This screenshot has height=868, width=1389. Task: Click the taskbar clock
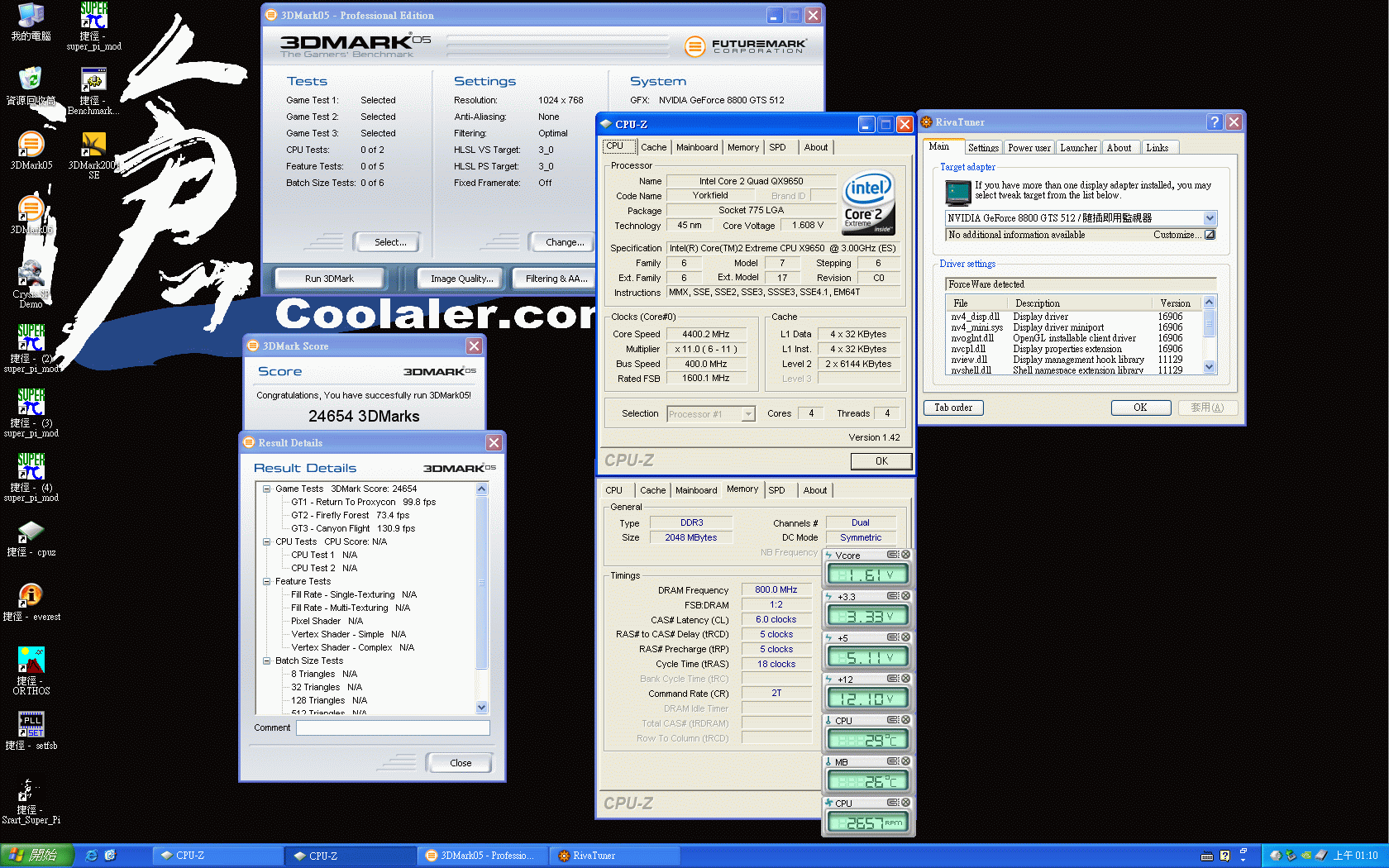(x=1355, y=856)
